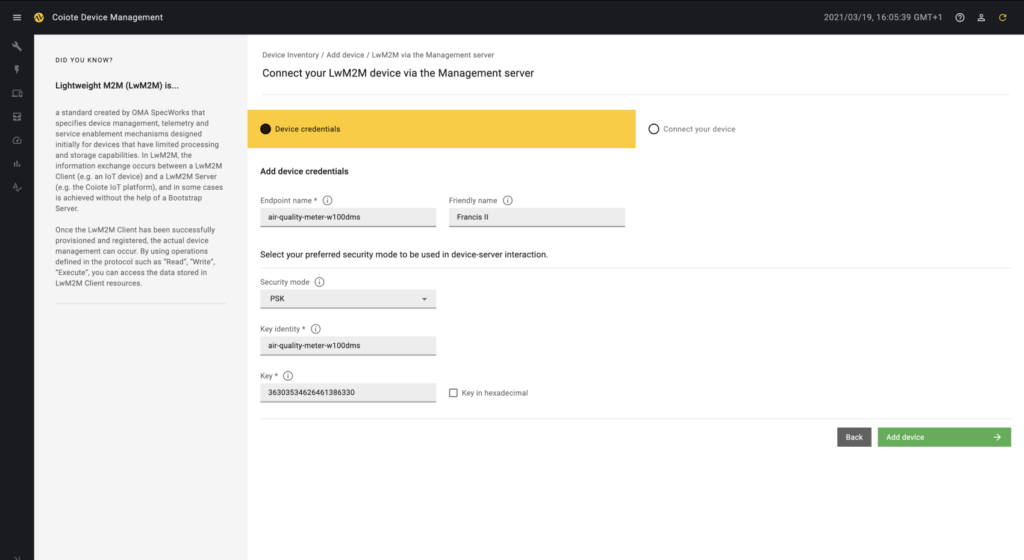Click the wrench icon in sidebar

click(x=16, y=46)
